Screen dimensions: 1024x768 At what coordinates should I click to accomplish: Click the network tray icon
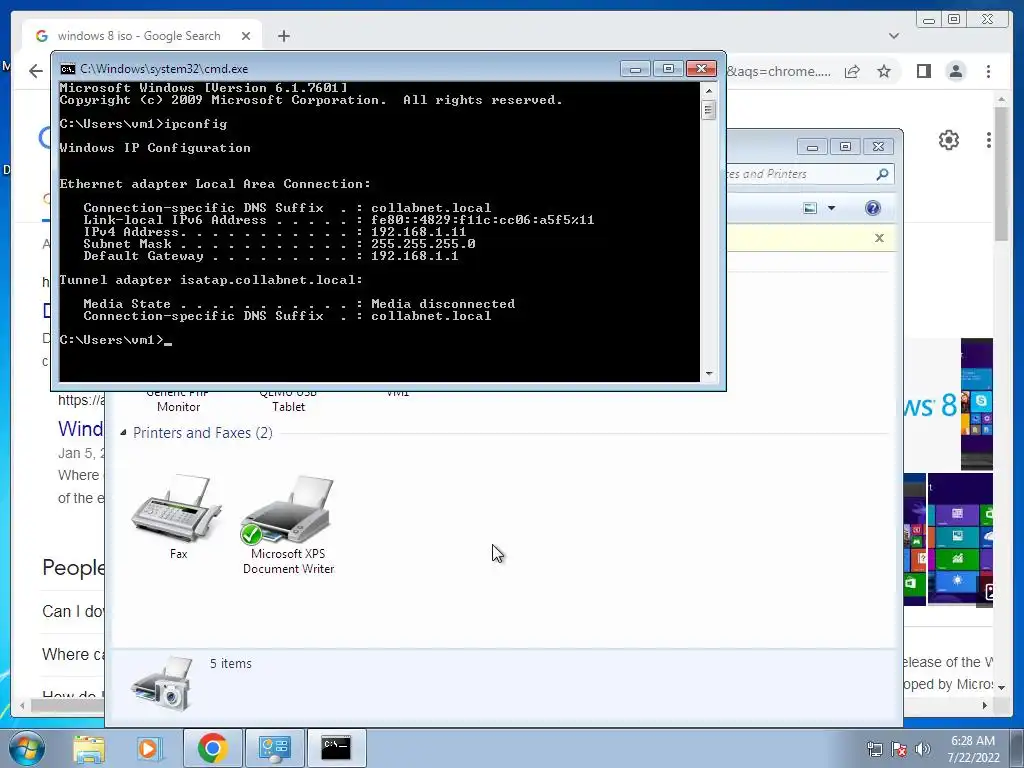point(874,749)
